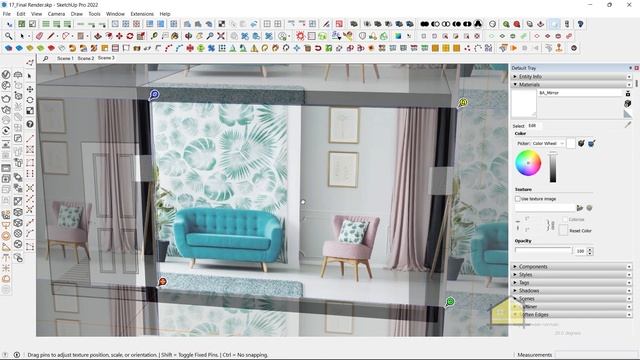Click the Set Material to Default icon
Screen dimensions: 640x360
pyautogui.click(x=628, y=114)
